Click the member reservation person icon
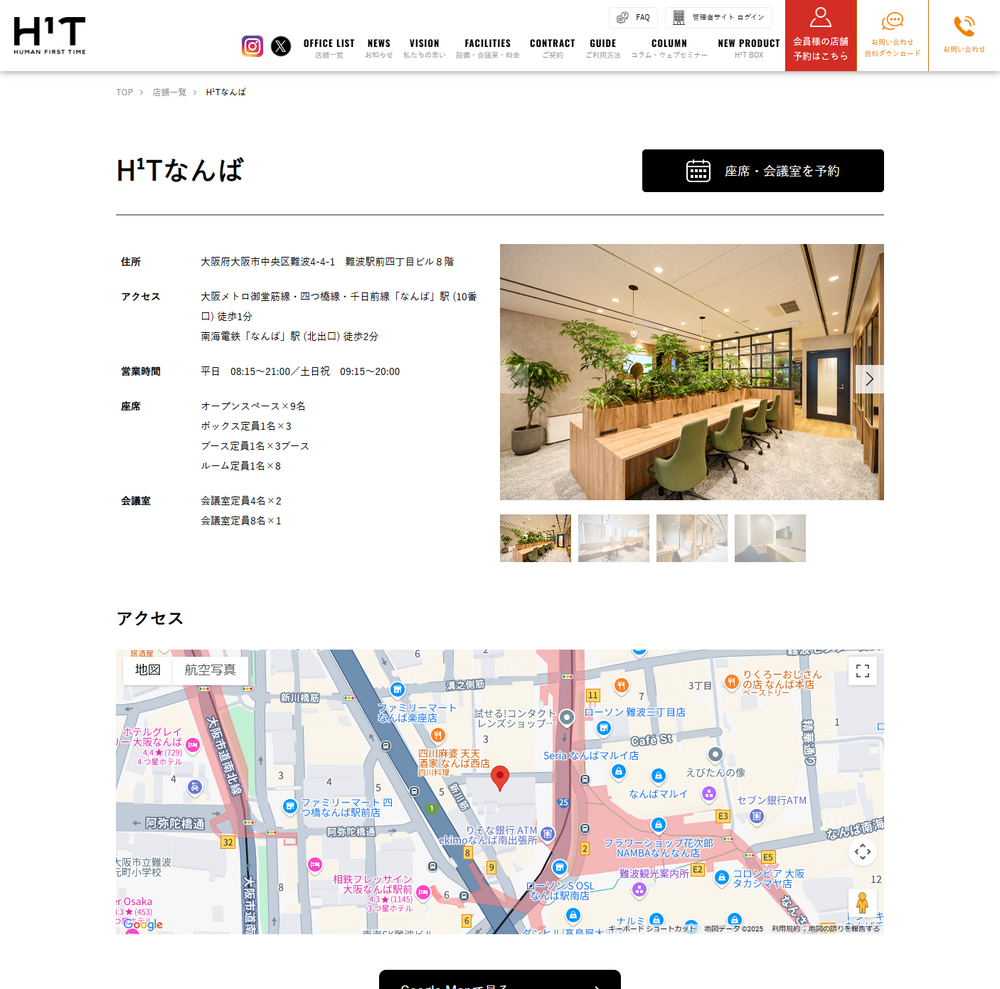1000x989 pixels. click(x=820, y=18)
